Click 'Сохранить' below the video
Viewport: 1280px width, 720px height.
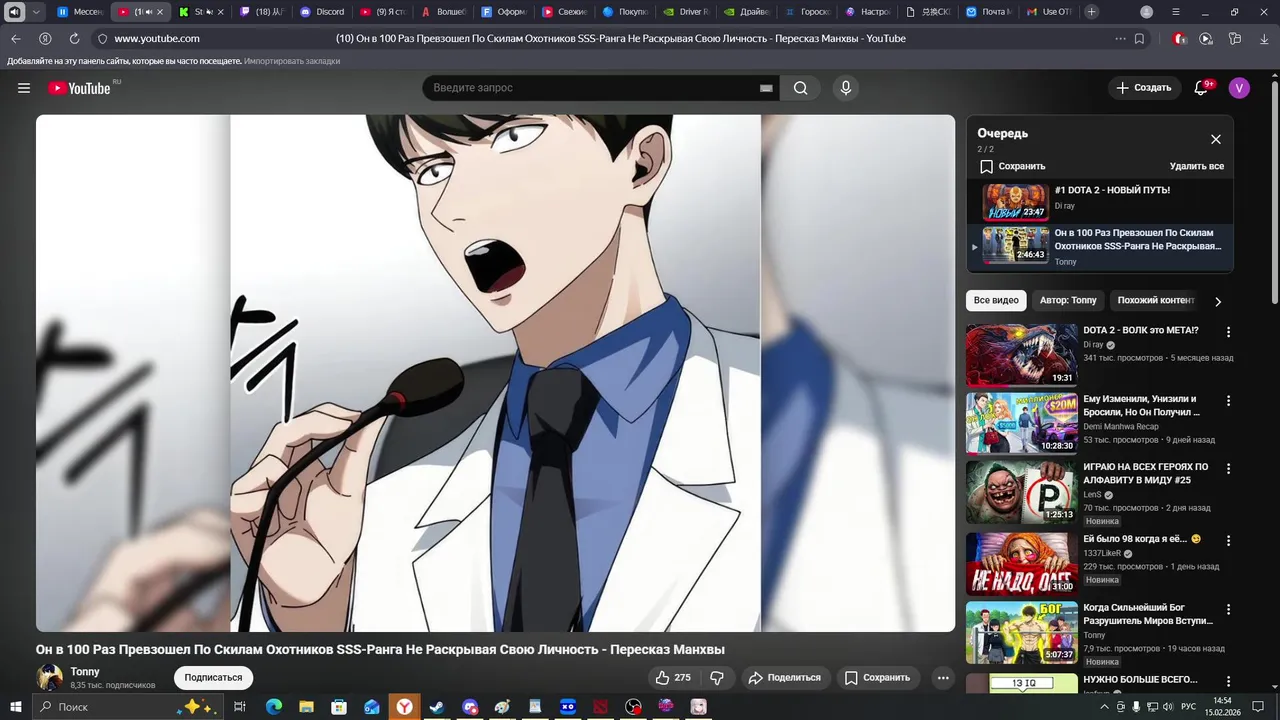[876, 677]
